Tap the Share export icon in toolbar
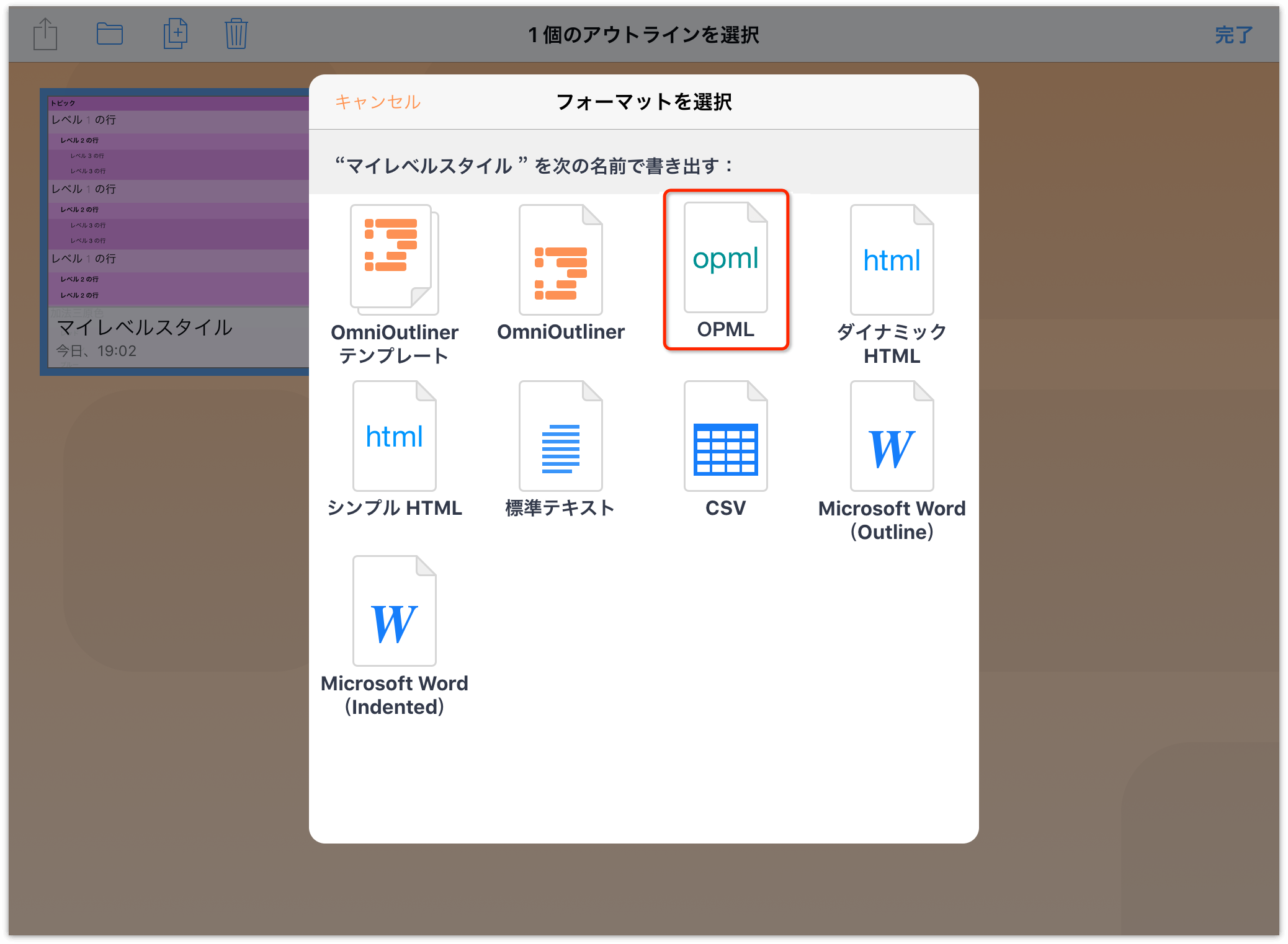This screenshot has width=1288, height=944. pos(45,34)
